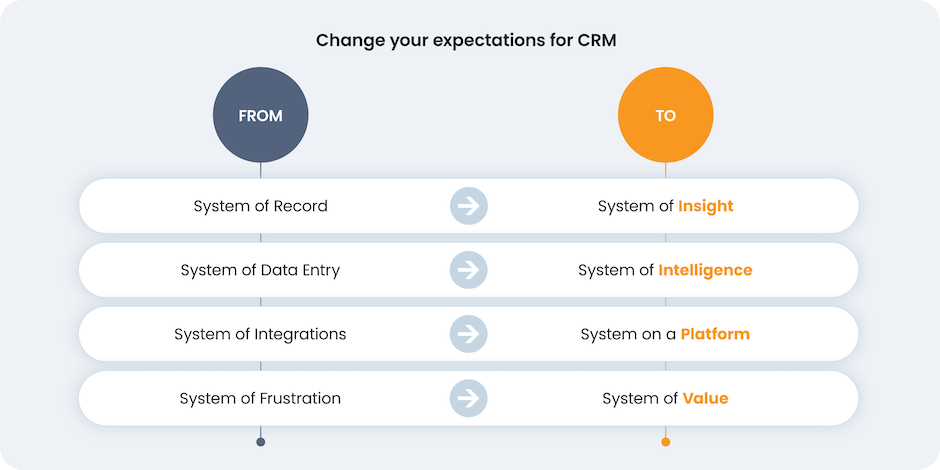Select the System of Data Entry label
940x470 pixels.
(260, 270)
